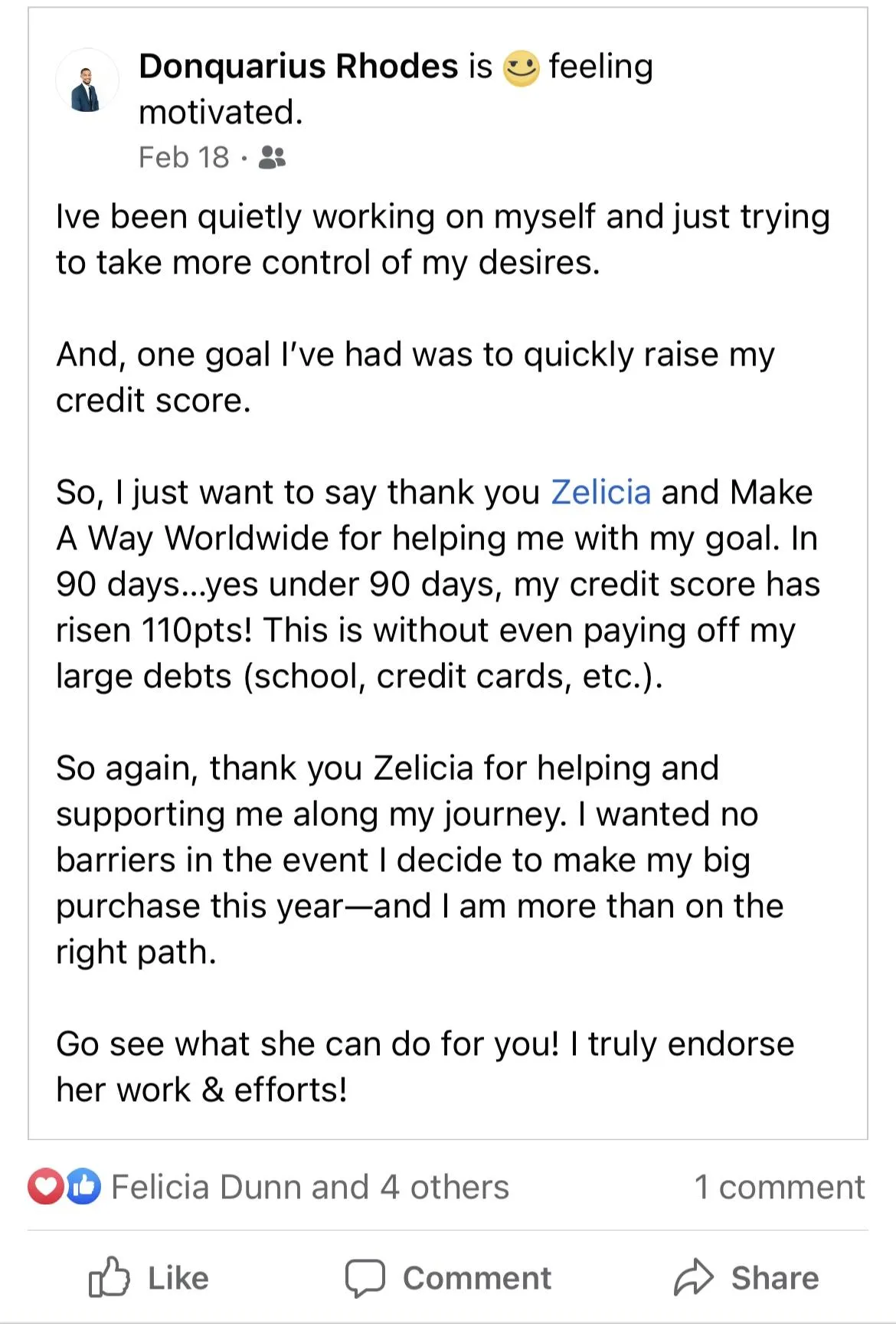Open the tagged Zelicia profile link

(x=601, y=492)
